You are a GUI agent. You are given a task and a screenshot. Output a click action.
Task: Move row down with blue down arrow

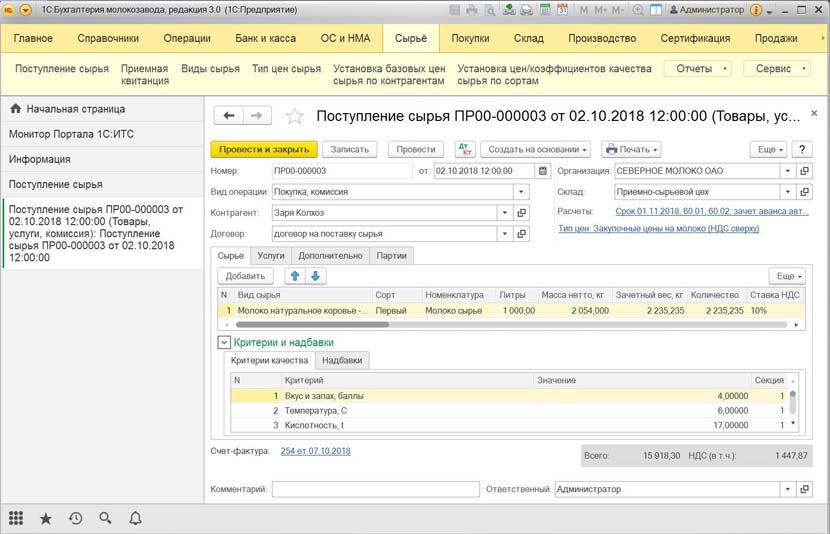tap(315, 275)
